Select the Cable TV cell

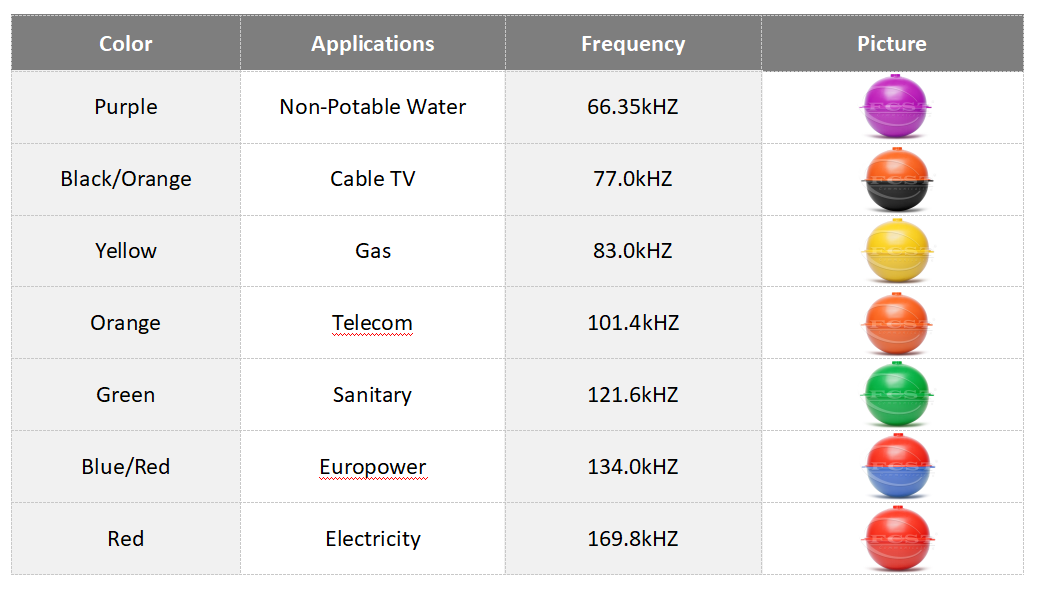coord(372,179)
